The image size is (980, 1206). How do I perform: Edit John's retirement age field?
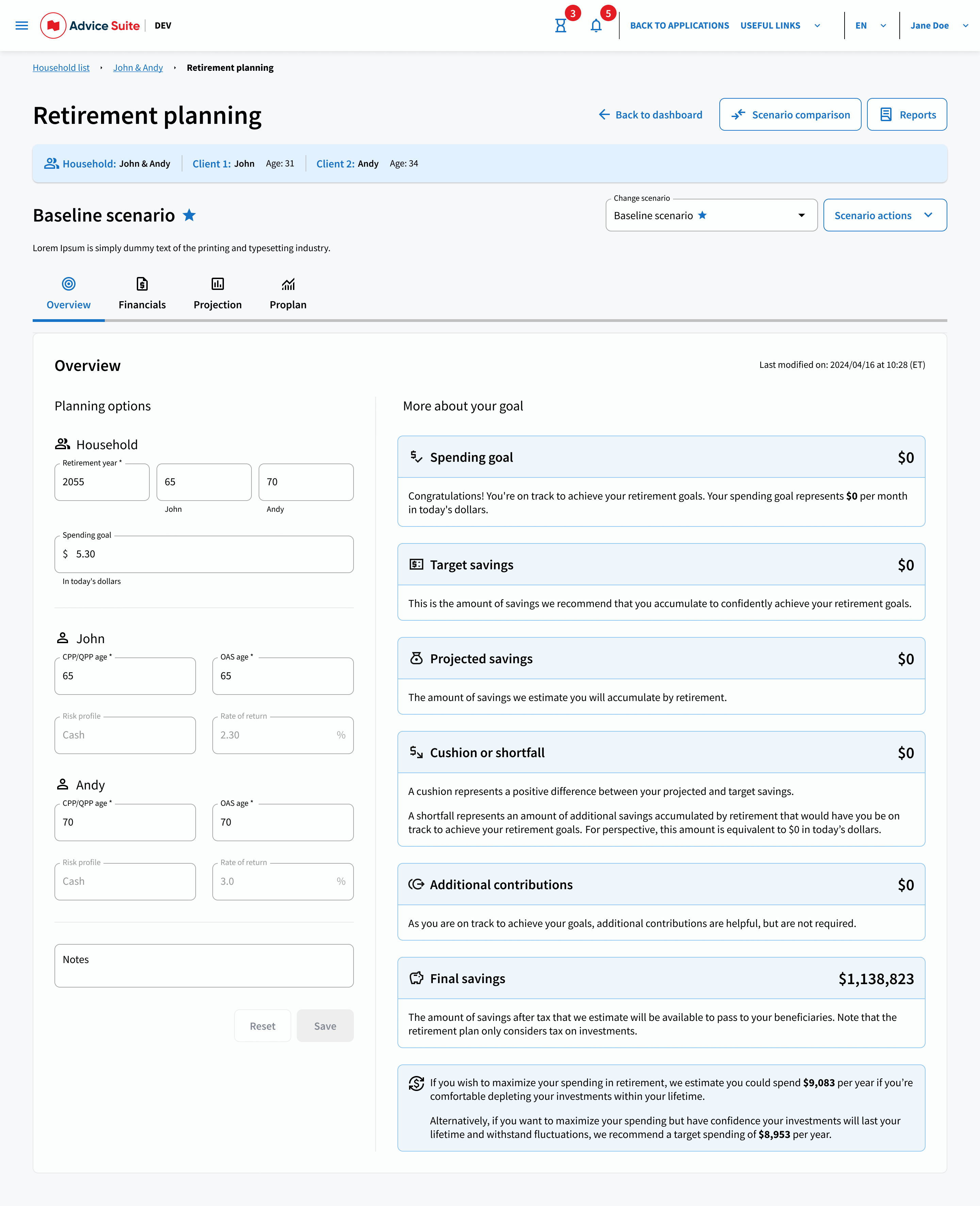point(204,482)
